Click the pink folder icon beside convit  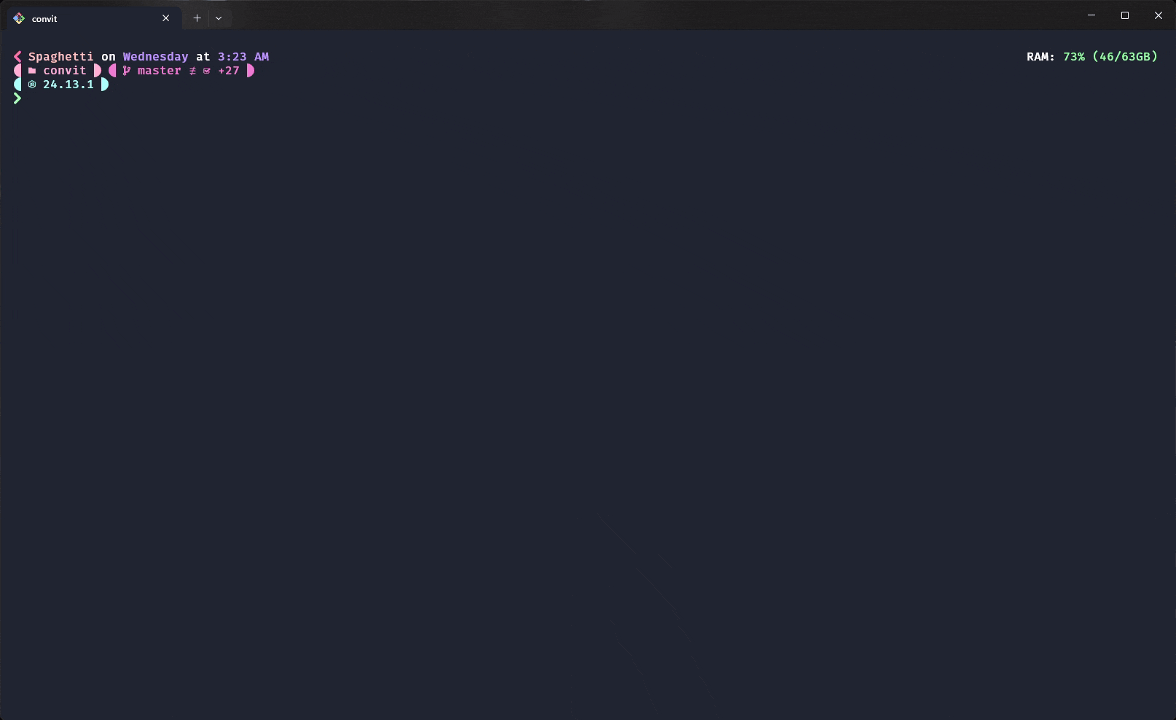[x=32, y=70]
